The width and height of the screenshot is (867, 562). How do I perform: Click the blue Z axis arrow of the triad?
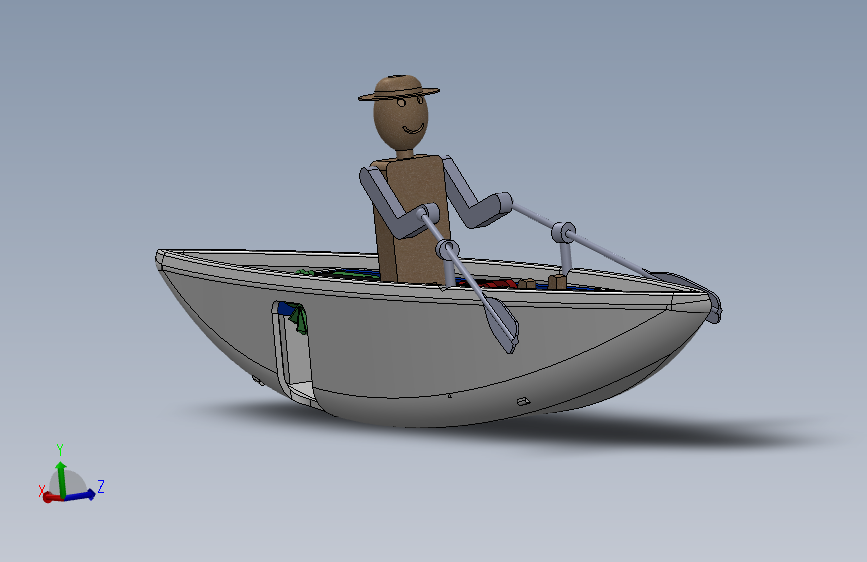[x=81, y=495]
